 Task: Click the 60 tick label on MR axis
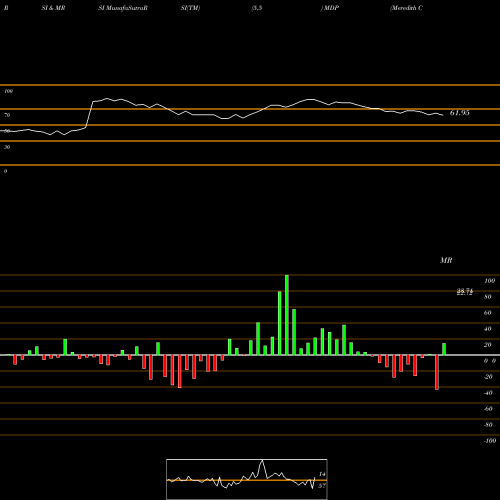(488, 313)
